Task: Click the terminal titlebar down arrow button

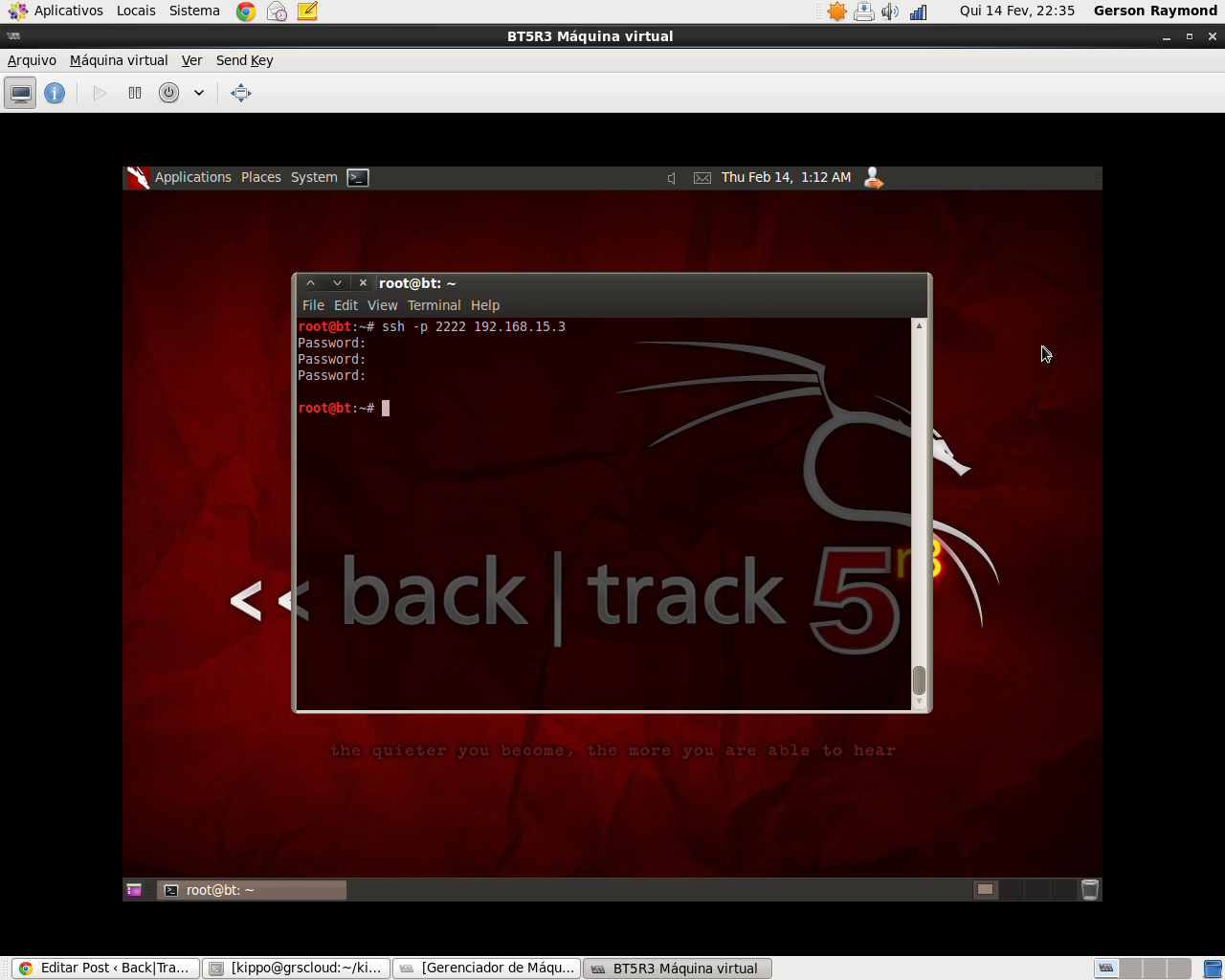Action: [337, 283]
